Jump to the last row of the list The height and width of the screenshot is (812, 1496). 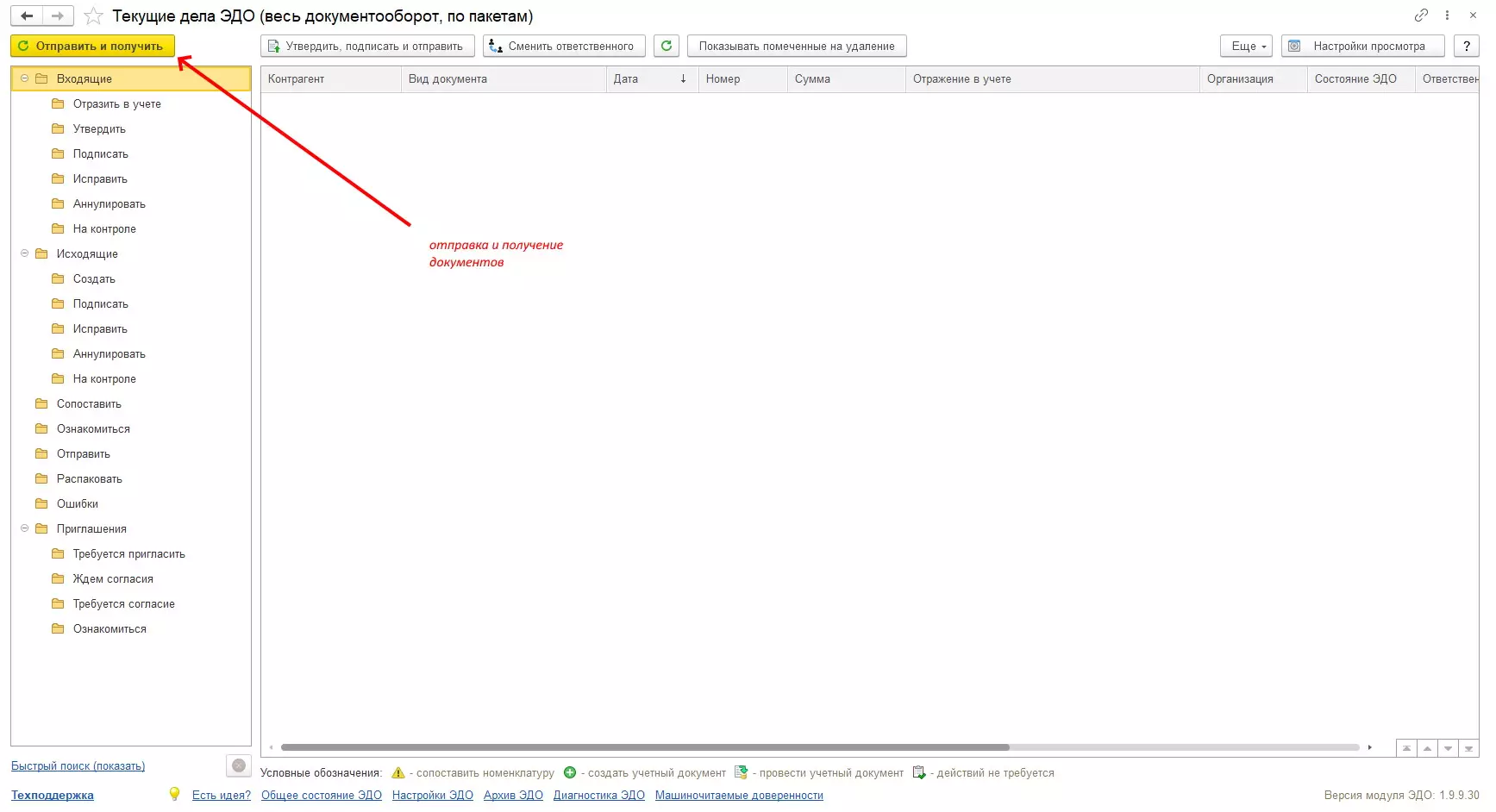point(1468,748)
